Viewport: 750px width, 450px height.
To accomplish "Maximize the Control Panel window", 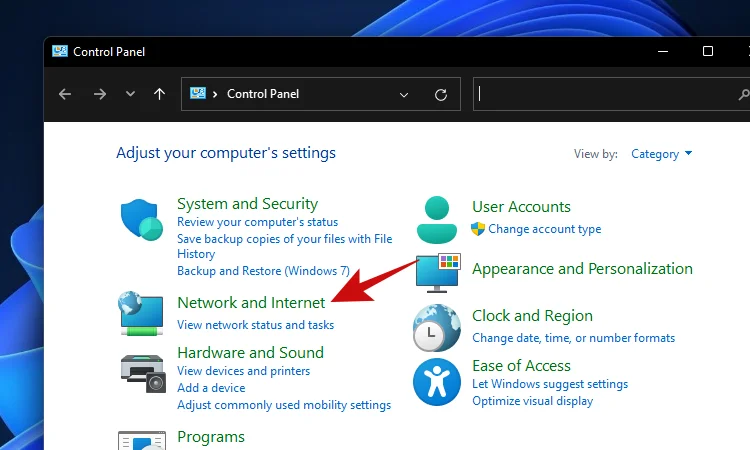I will tap(708, 51).
